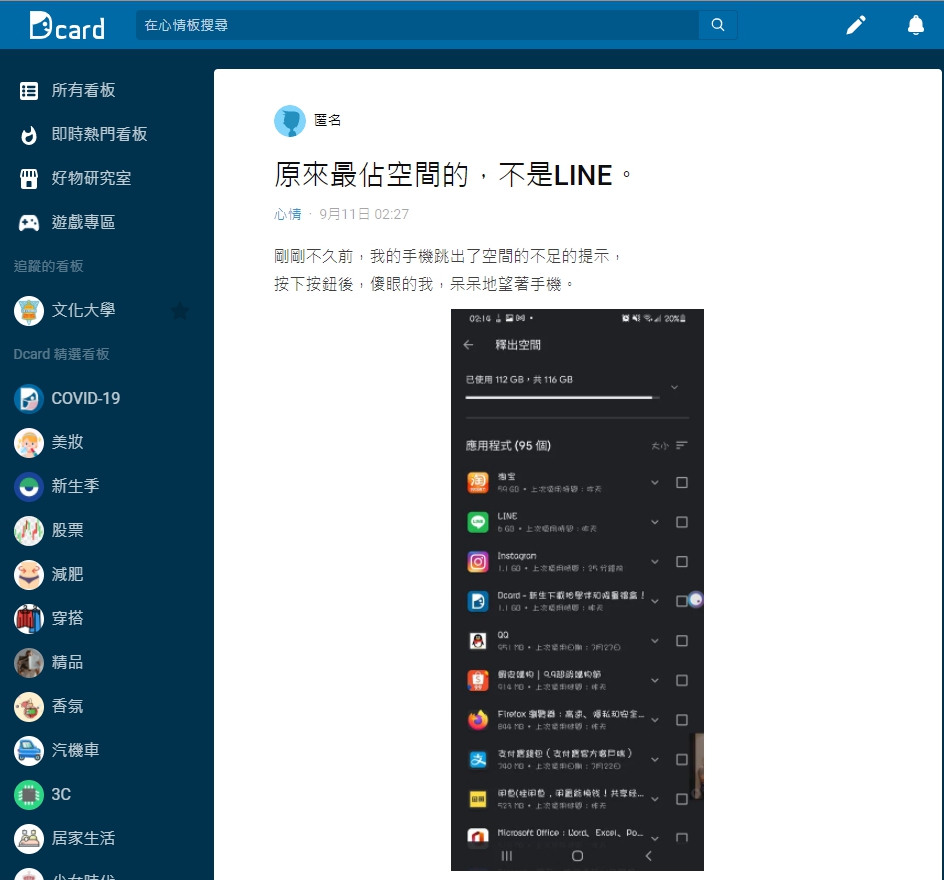Open the 精品 board
The width and height of the screenshot is (944, 880).
tap(67, 662)
